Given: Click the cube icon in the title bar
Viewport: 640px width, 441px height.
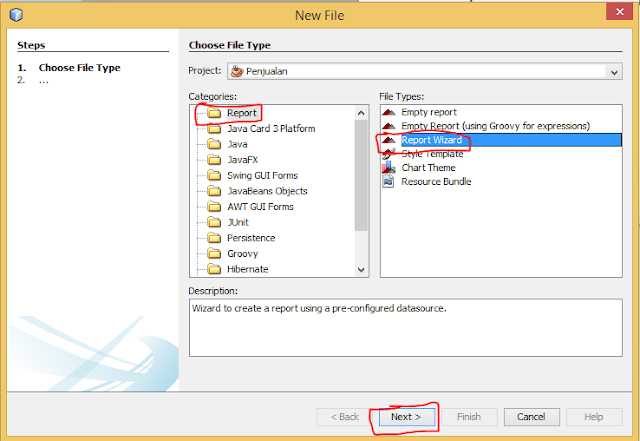Looking at the screenshot, I should click(x=16, y=15).
